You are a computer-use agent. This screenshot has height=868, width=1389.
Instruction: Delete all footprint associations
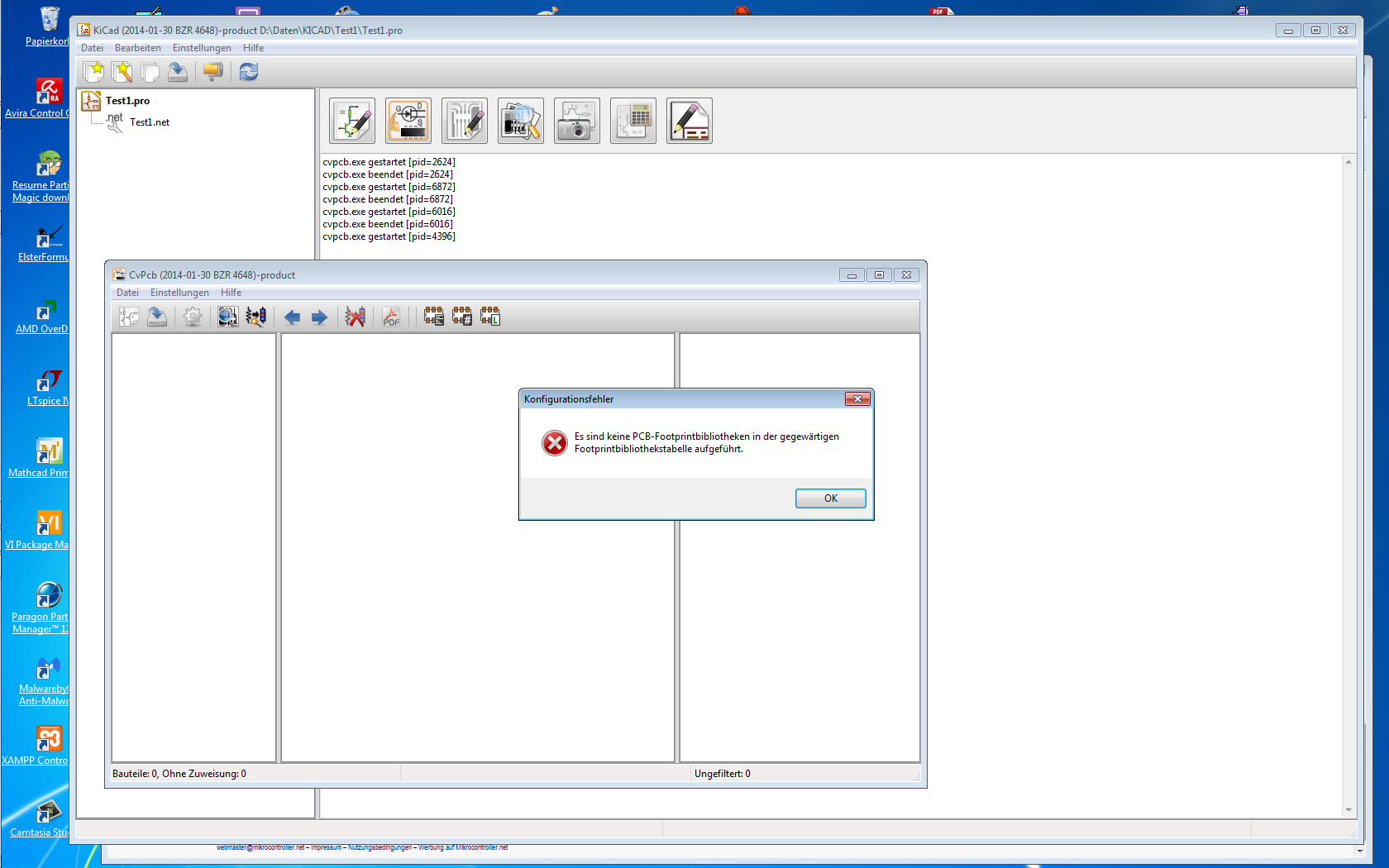(356, 317)
